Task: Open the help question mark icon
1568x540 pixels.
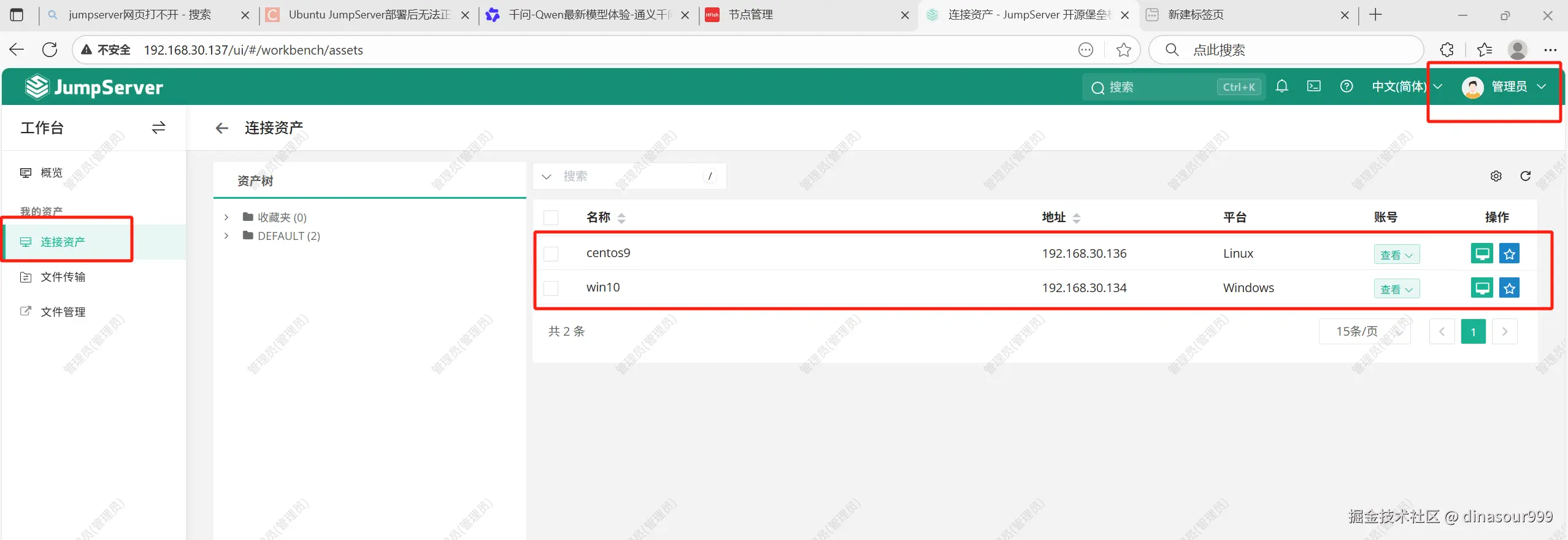Action: click(1347, 87)
